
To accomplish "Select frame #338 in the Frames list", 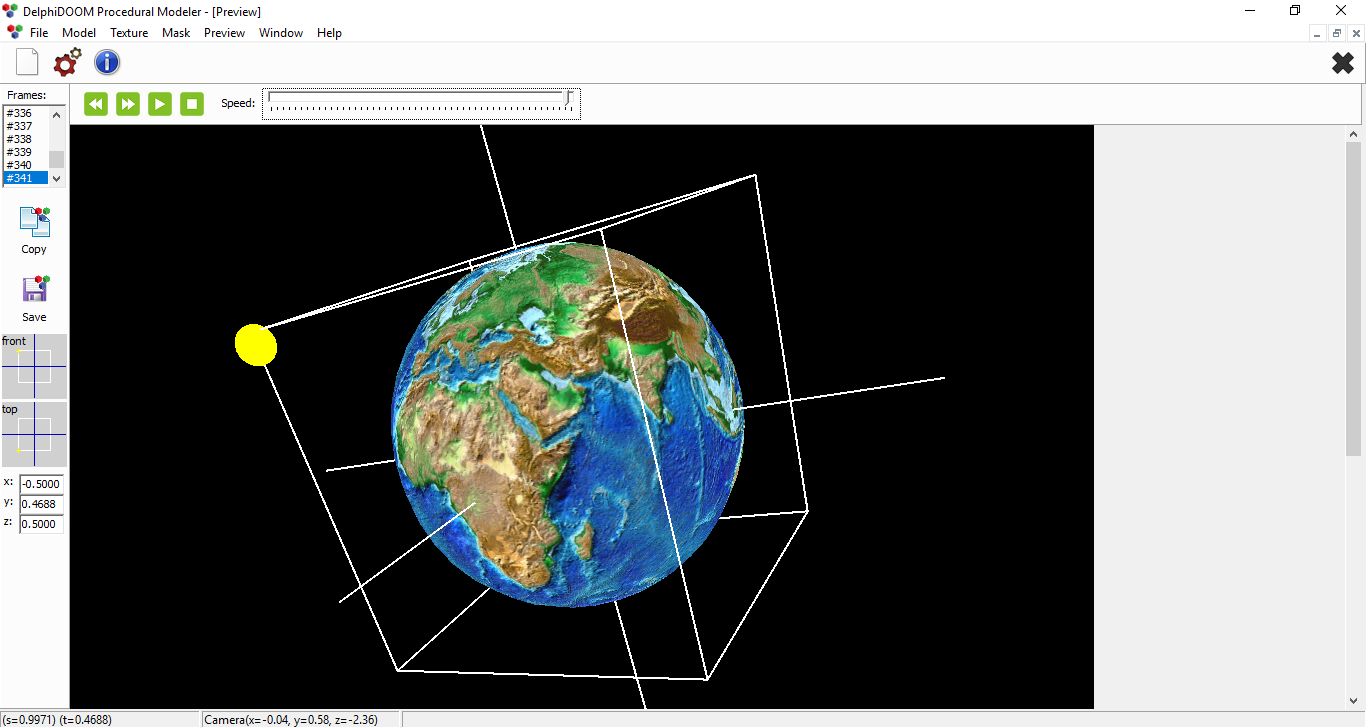I will pyautogui.click(x=22, y=138).
